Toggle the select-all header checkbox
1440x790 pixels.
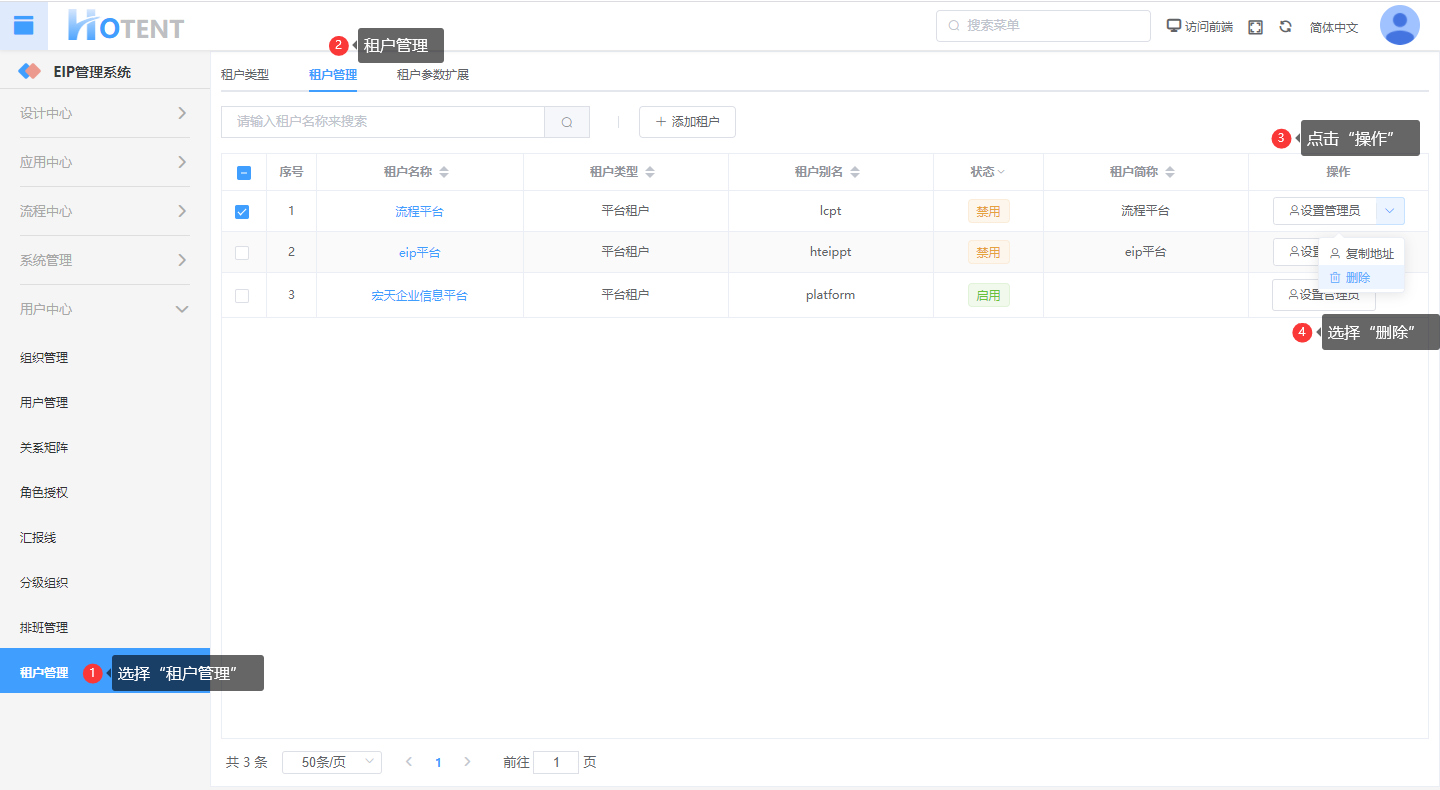[x=244, y=172]
